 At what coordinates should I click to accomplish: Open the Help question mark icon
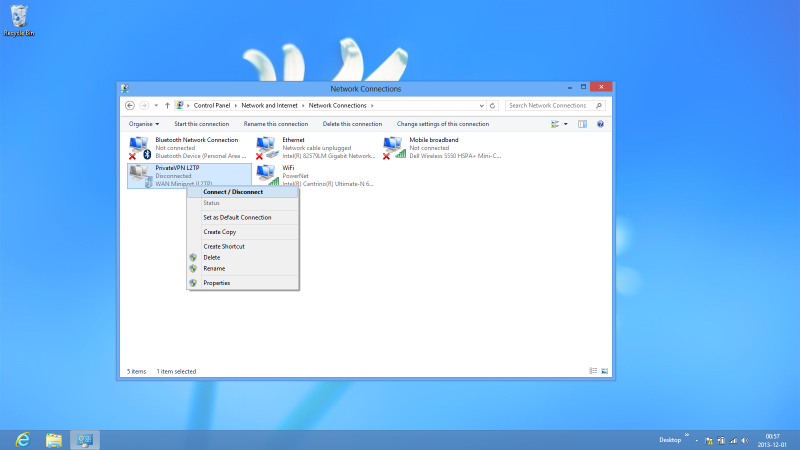tap(600, 124)
